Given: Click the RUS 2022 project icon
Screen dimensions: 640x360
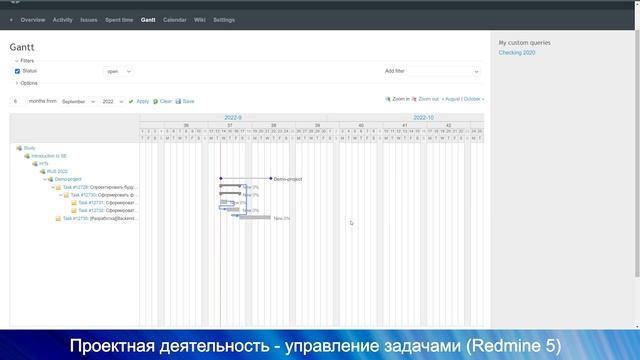Looking at the screenshot, I should (42, 171).
